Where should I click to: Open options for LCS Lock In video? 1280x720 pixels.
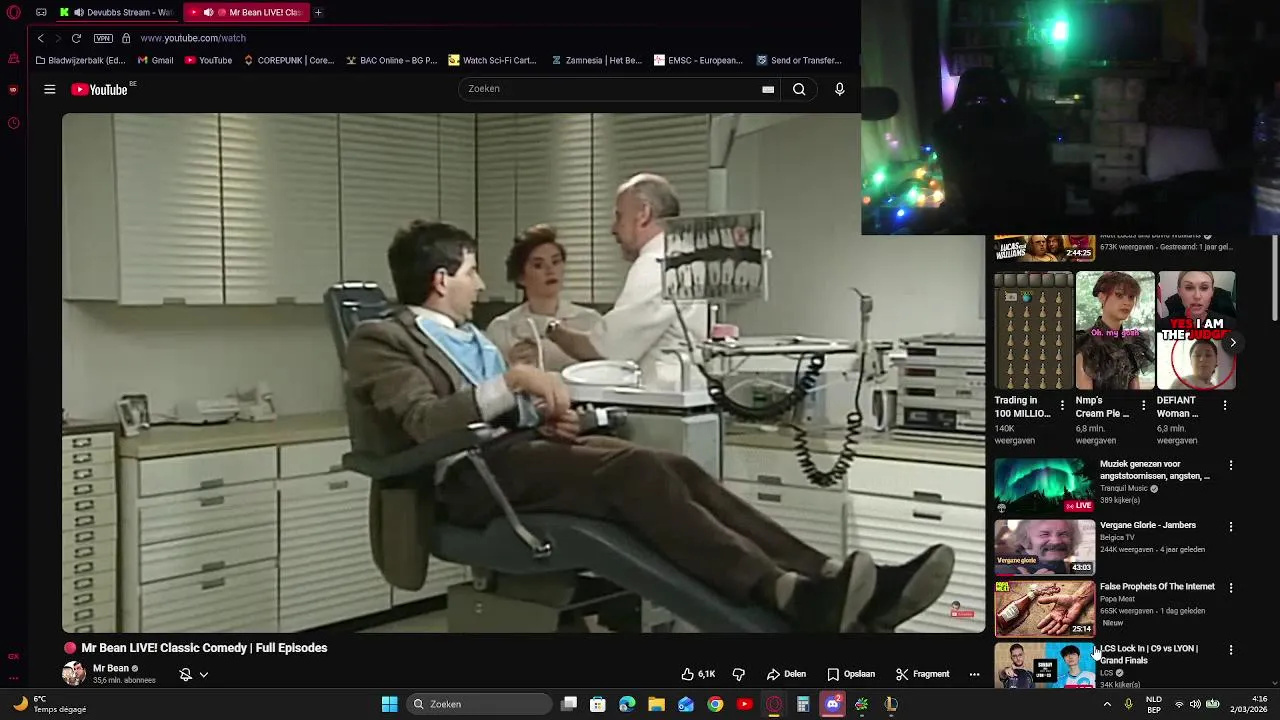(1231, 649)
